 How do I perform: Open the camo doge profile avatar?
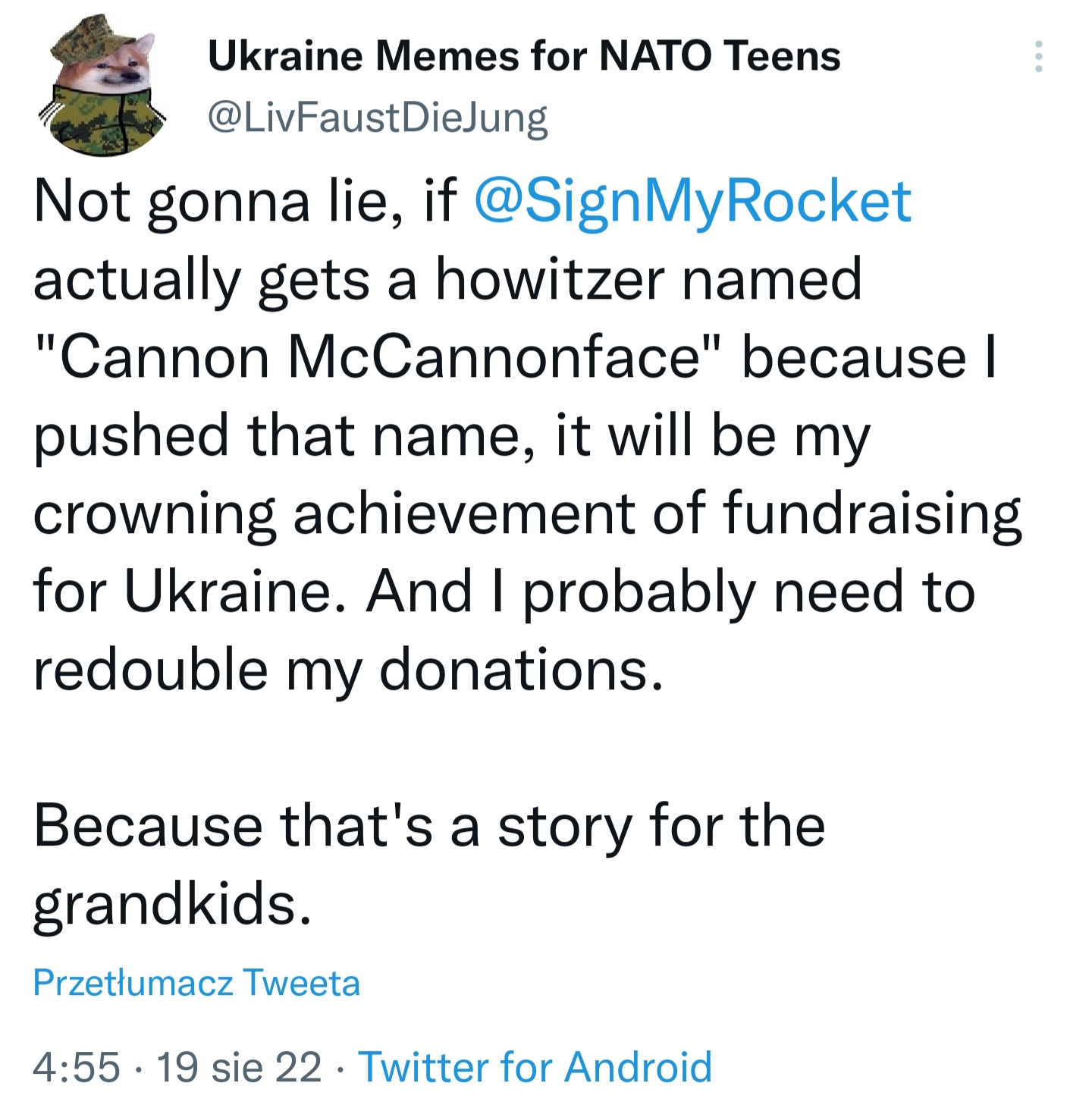pos(102,85)
